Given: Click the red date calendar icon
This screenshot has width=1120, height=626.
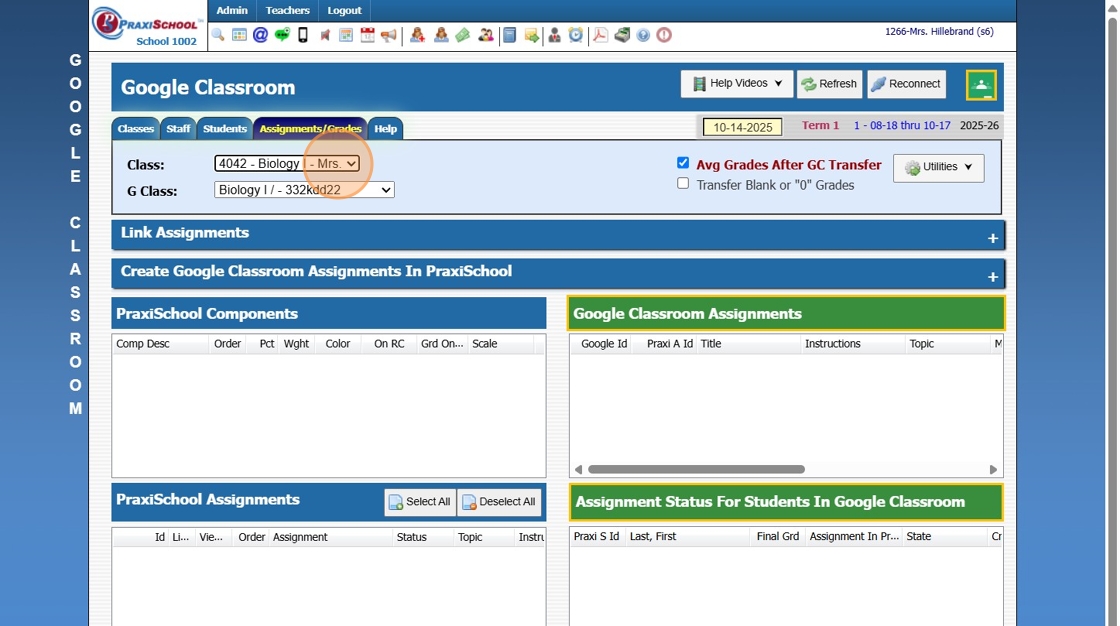Looking at the screenshot, I should pos(367,35).
